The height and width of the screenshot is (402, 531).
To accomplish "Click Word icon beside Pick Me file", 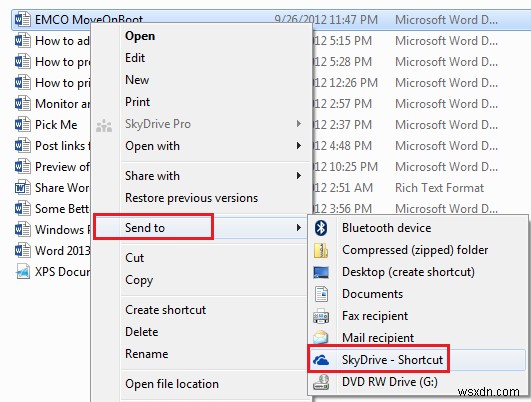I will coord(22,125).
